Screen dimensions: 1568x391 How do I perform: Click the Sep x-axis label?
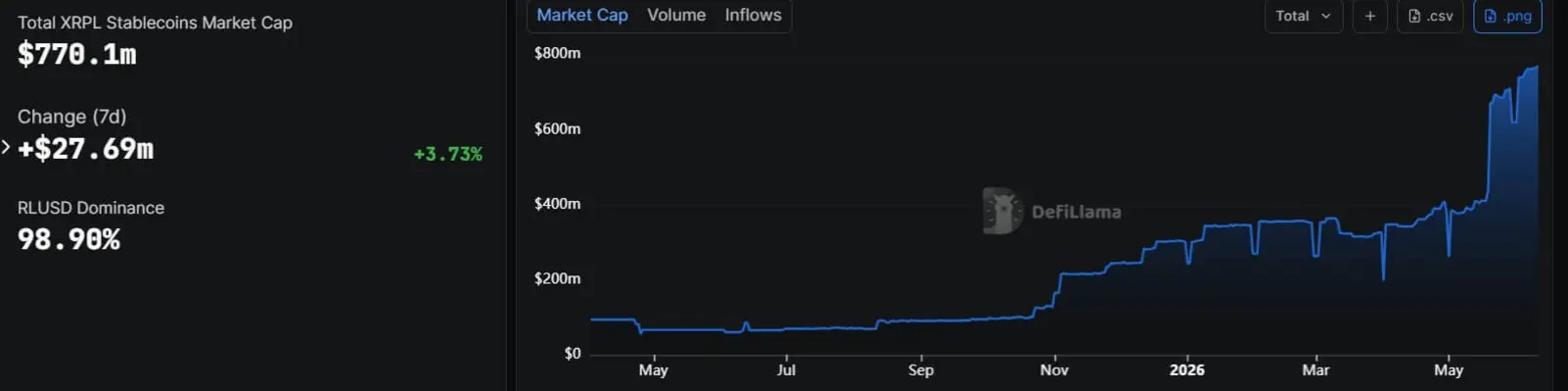(921, 369)
